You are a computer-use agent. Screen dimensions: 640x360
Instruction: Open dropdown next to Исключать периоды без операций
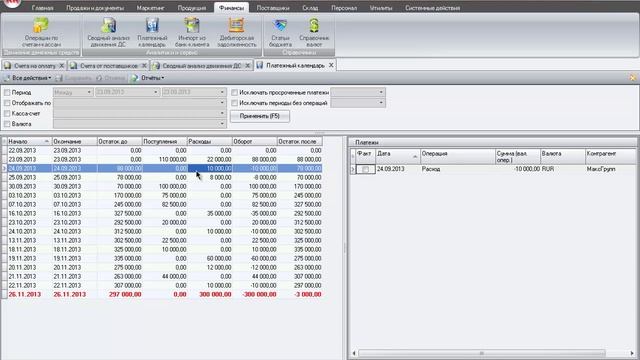pos(381,103)
